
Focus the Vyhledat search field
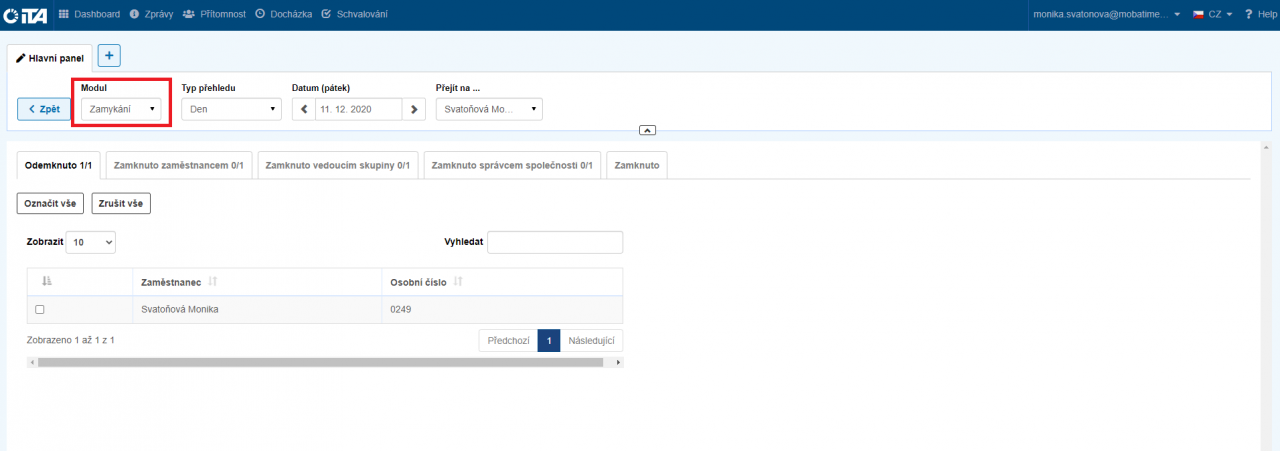tap(554, 242)
